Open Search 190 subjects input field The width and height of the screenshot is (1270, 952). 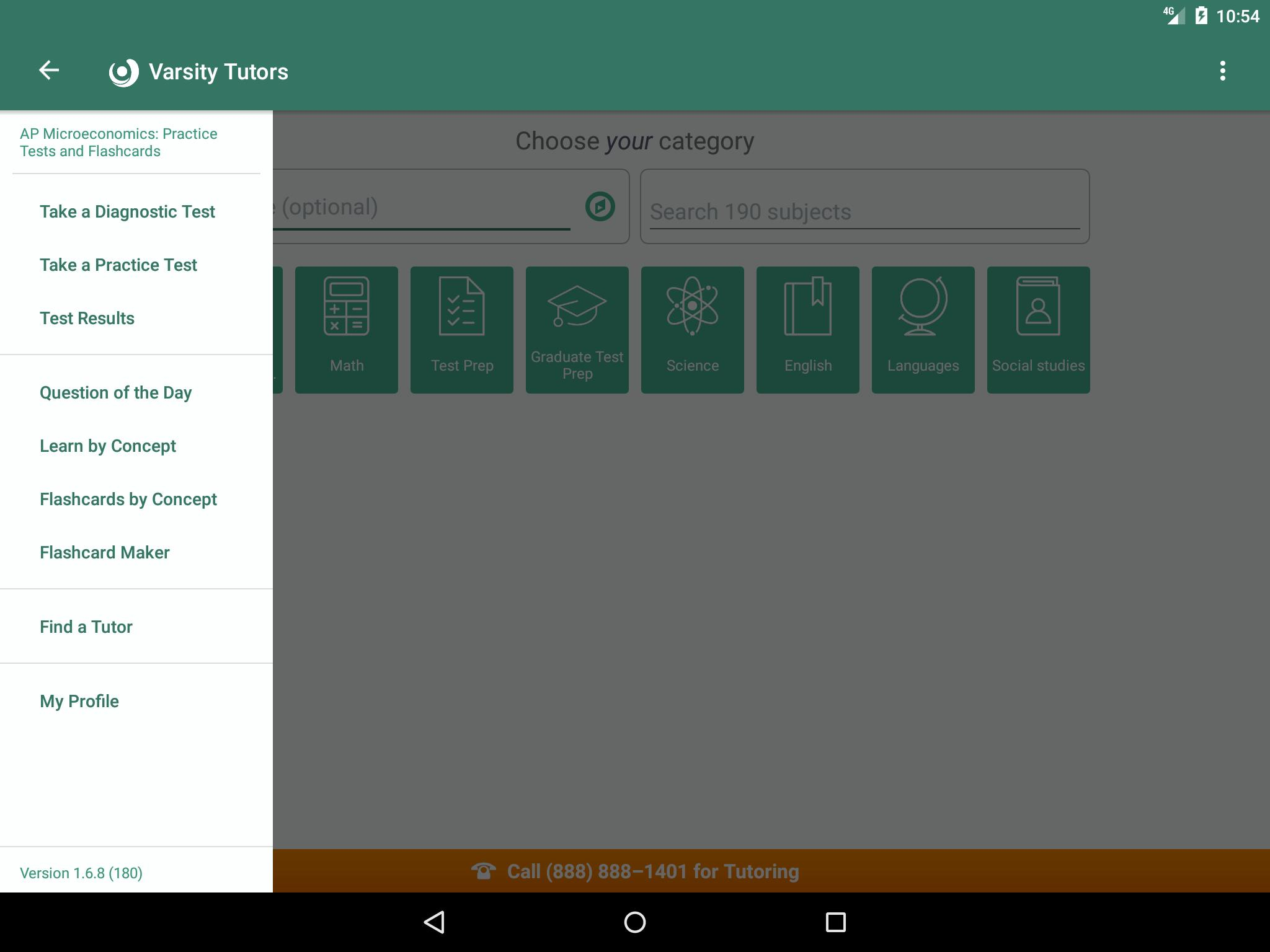863,211
